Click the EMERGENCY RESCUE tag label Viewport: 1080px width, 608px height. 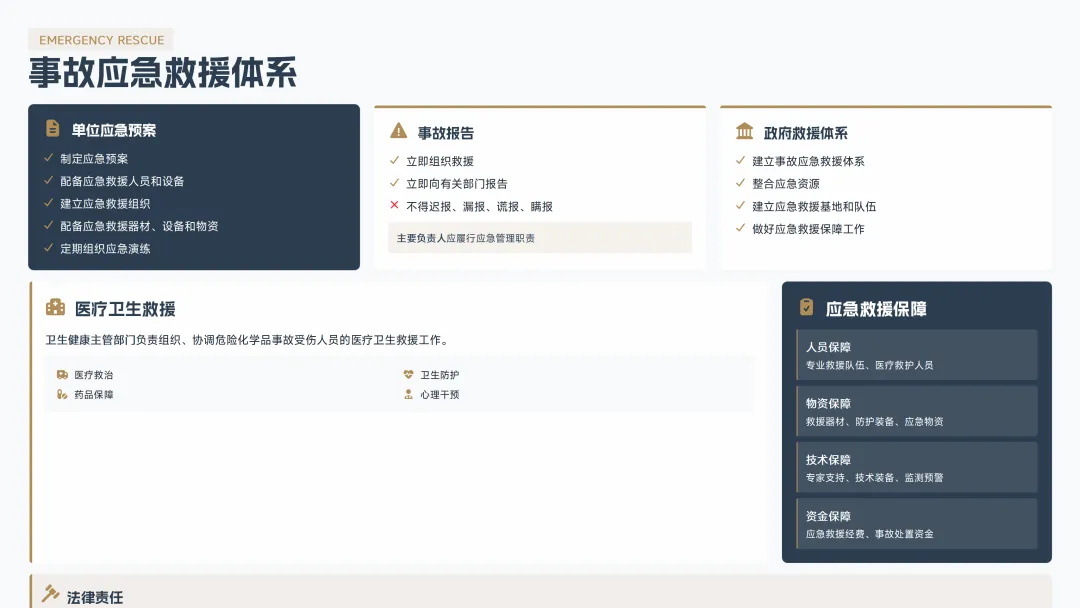(101, 40)
